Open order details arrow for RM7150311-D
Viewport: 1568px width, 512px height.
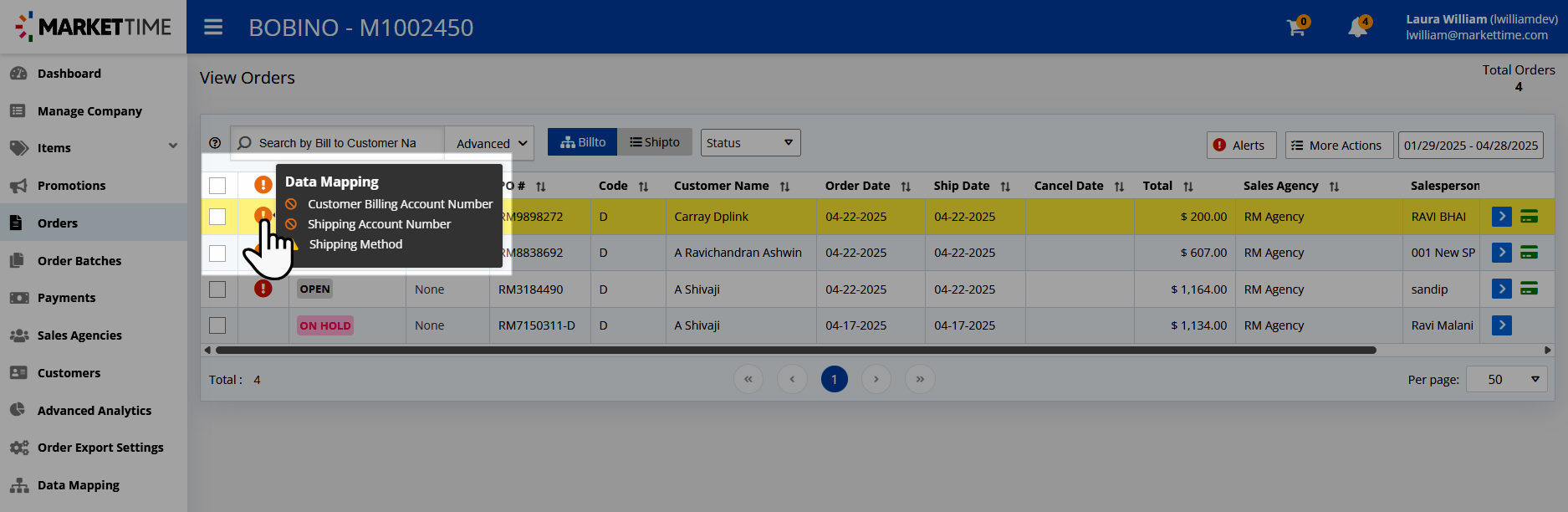[1502, 325]
